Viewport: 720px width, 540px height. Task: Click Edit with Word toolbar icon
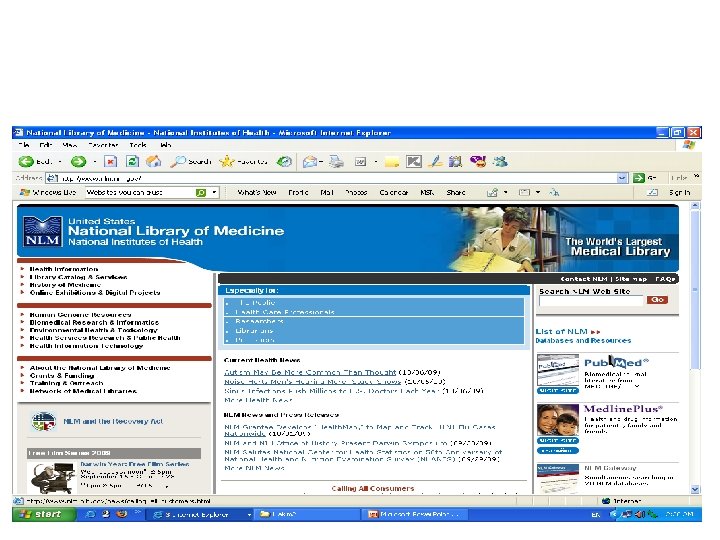click(360, 162)
